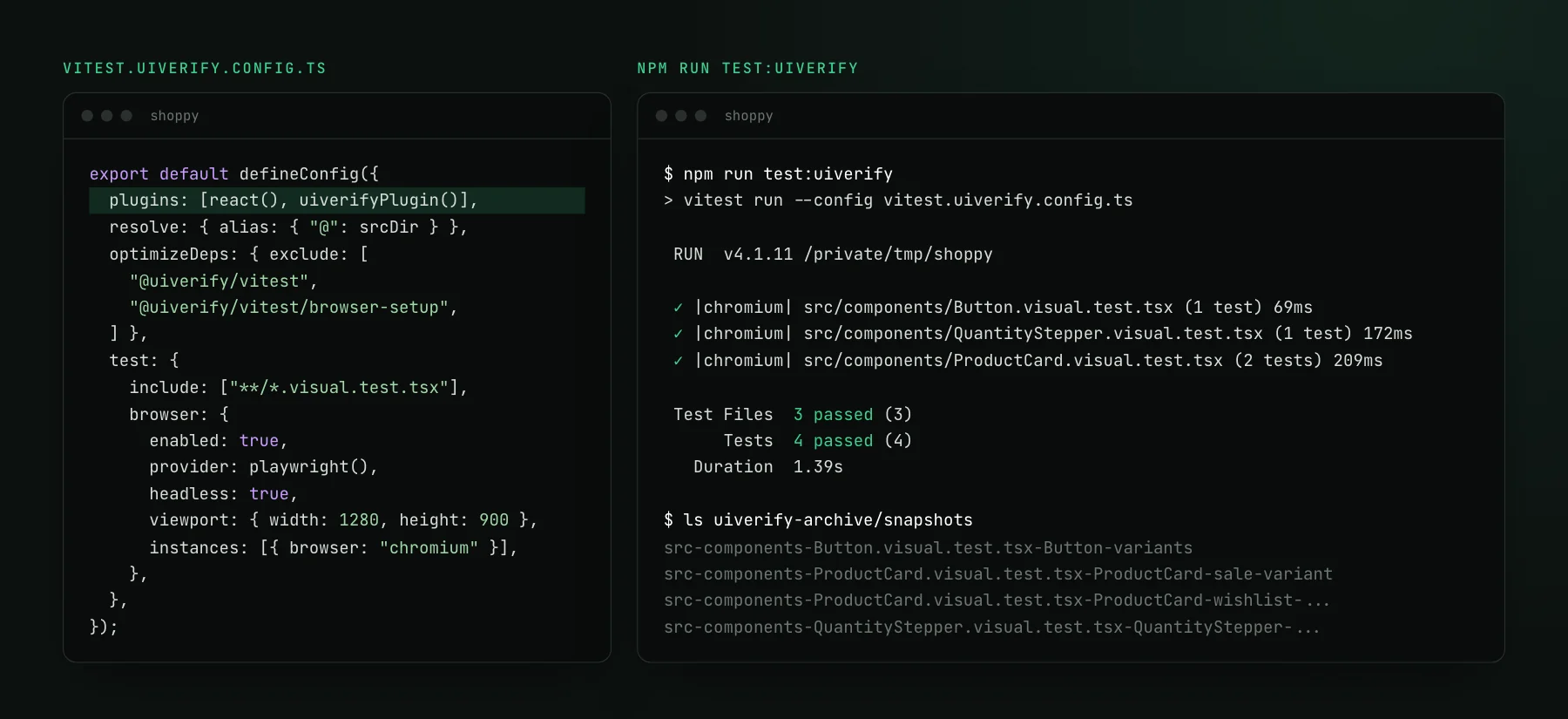Screen dimensions: 1568x719
Task: Click the shoppy title in the terminal window
Action: [x=748, y=116]
